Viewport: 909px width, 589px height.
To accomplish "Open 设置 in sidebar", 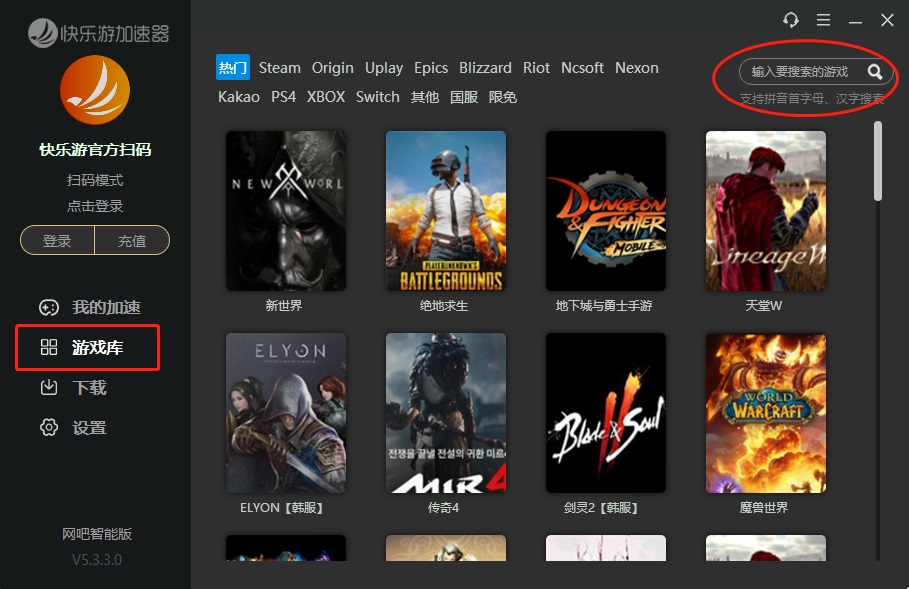I will pyautogui.click(x=89, y=427).
